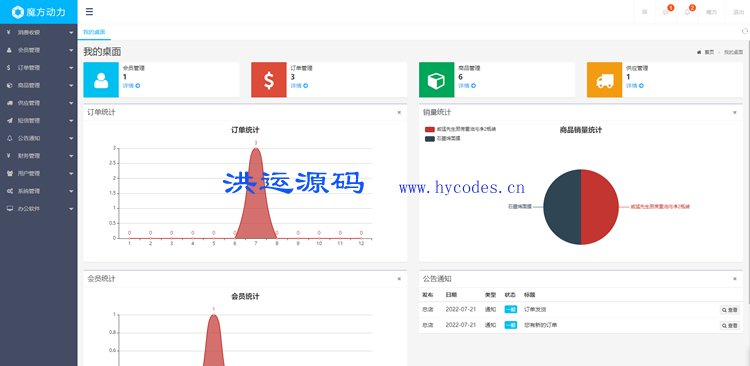
Task: Click the 标题 column header in notices table
Action: click(x=529, y=295)
